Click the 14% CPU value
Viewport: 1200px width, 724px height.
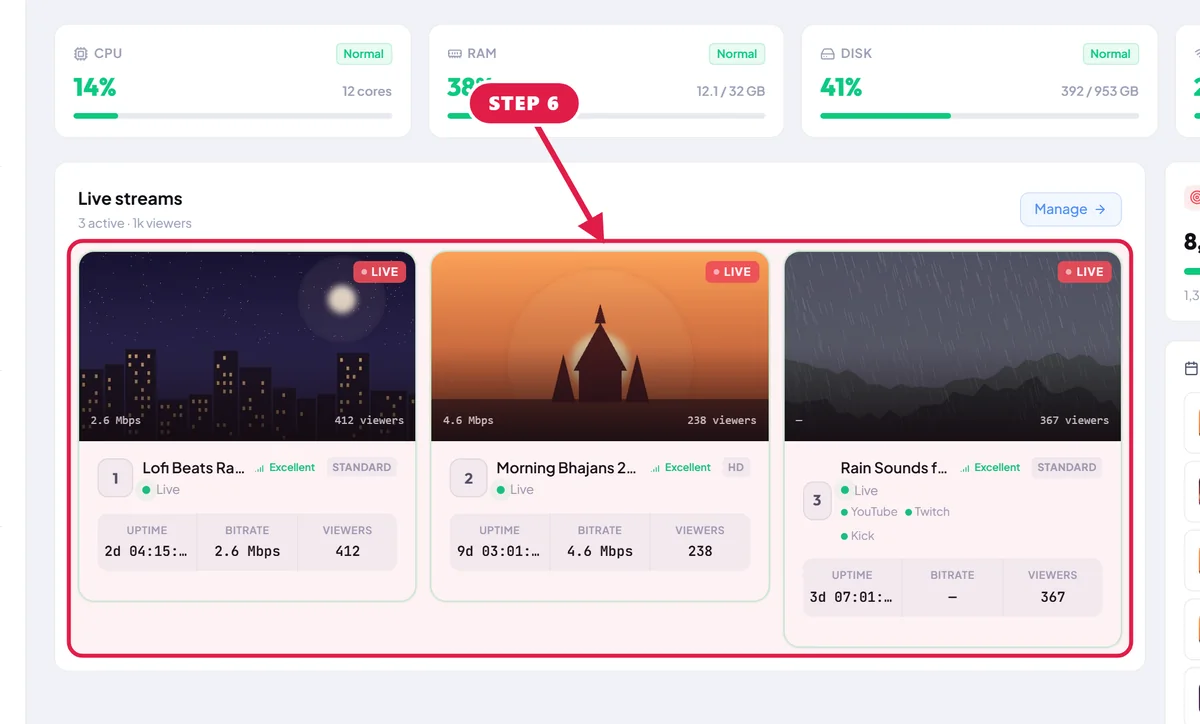[95, 88]
